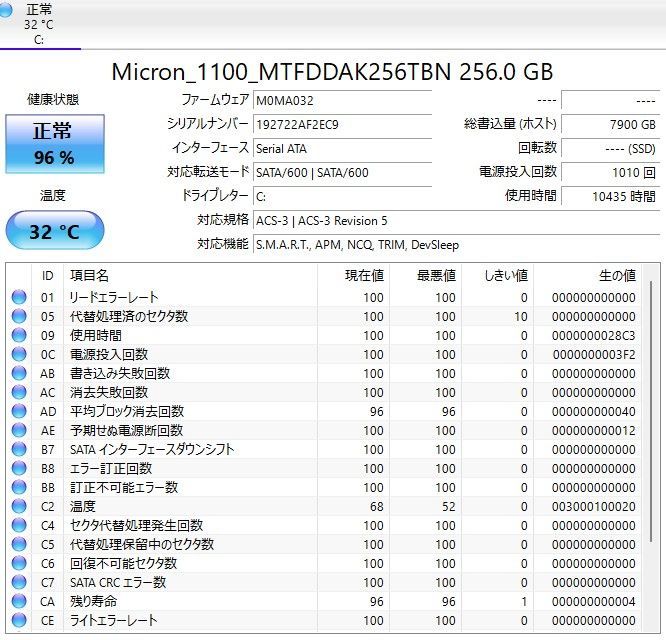Select the ライトエラーレート attribute name
666x640 pixels.
coord(113,620)
